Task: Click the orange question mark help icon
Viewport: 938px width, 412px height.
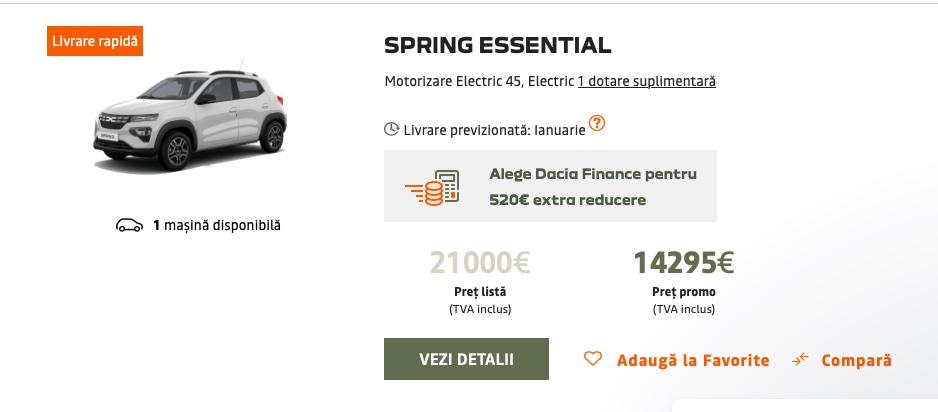Action: click(x=597, y=123)
